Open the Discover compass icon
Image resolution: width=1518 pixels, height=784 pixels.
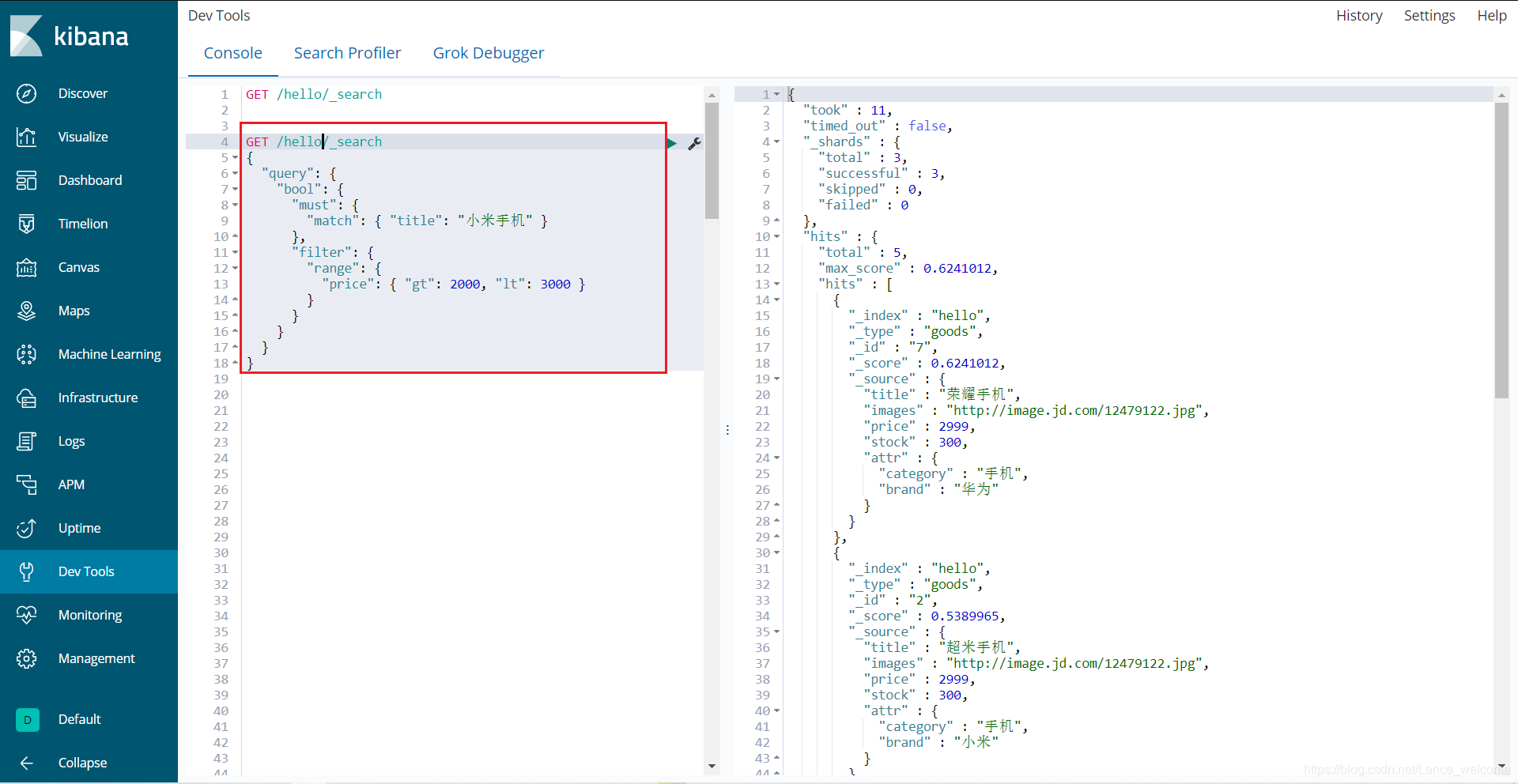point(26,93)
